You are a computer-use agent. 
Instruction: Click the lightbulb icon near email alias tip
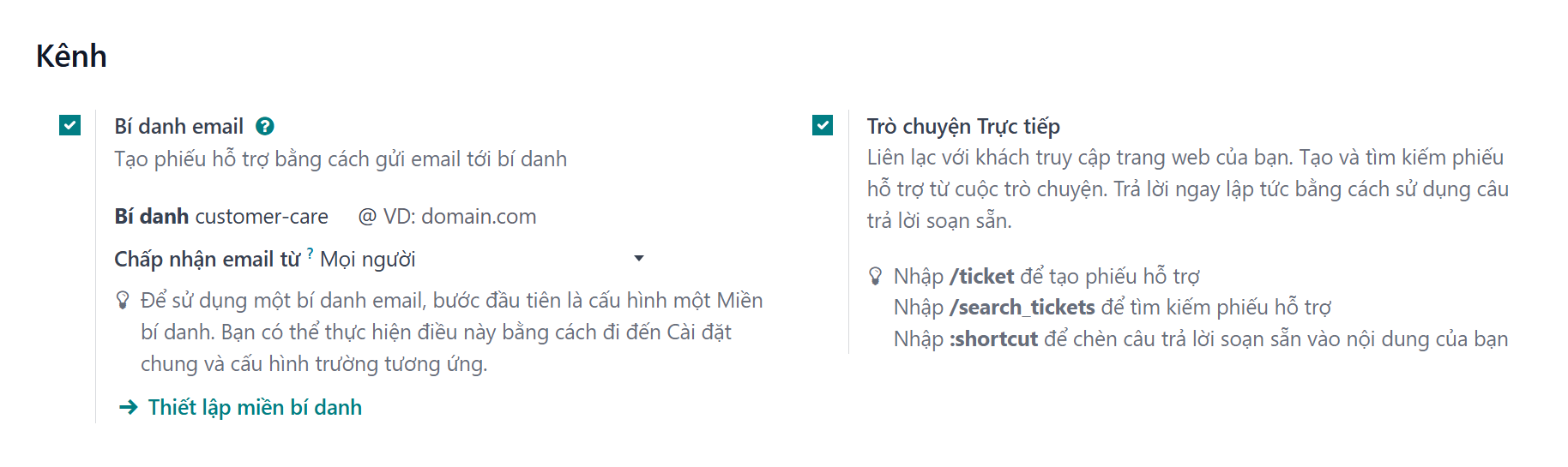123,300
